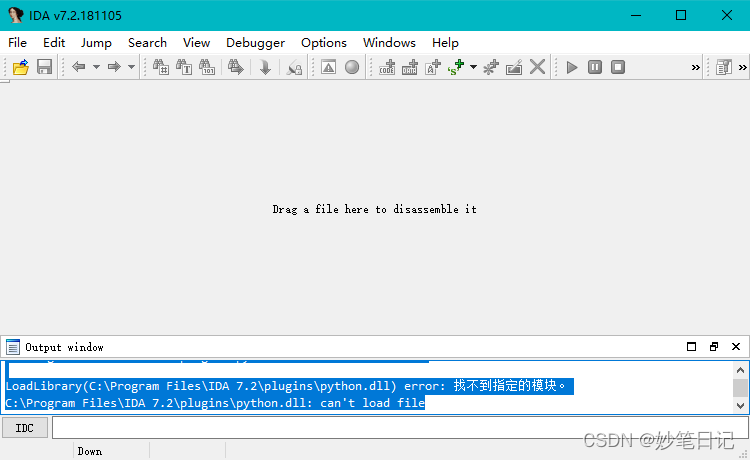The height and width of the screenshot is (460, 750).
Task: Open the Jump menu
Action: pyautogui.click(x=96, y=43)
